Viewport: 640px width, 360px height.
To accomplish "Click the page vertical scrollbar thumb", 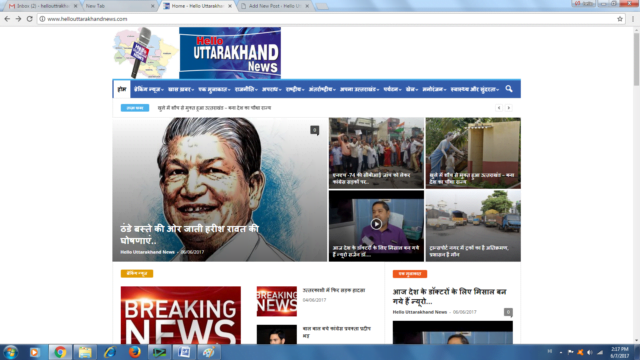I will pyautogui.click(x=636, y=59).
